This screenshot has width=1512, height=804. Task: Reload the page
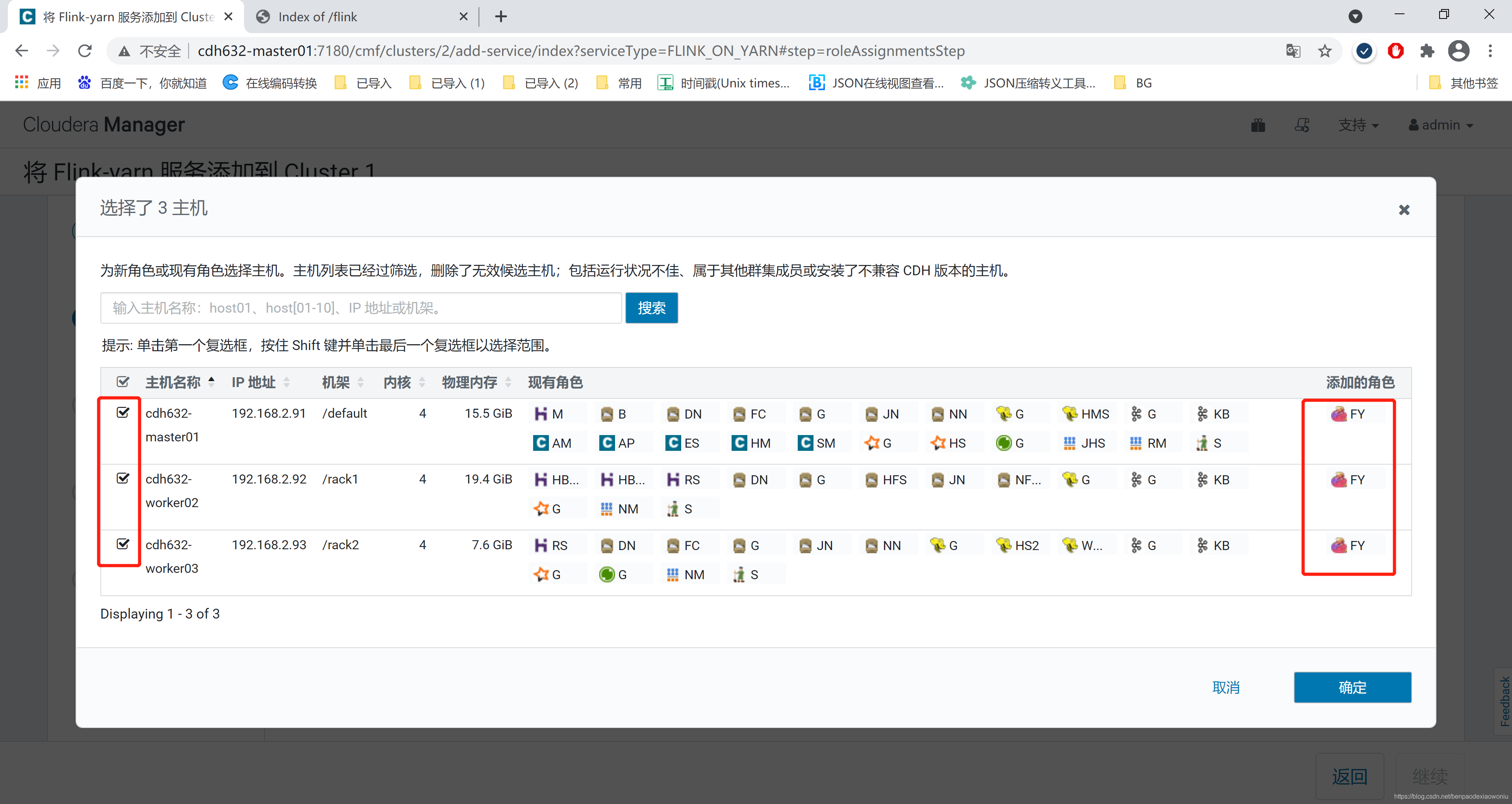(x=85, y=51)
